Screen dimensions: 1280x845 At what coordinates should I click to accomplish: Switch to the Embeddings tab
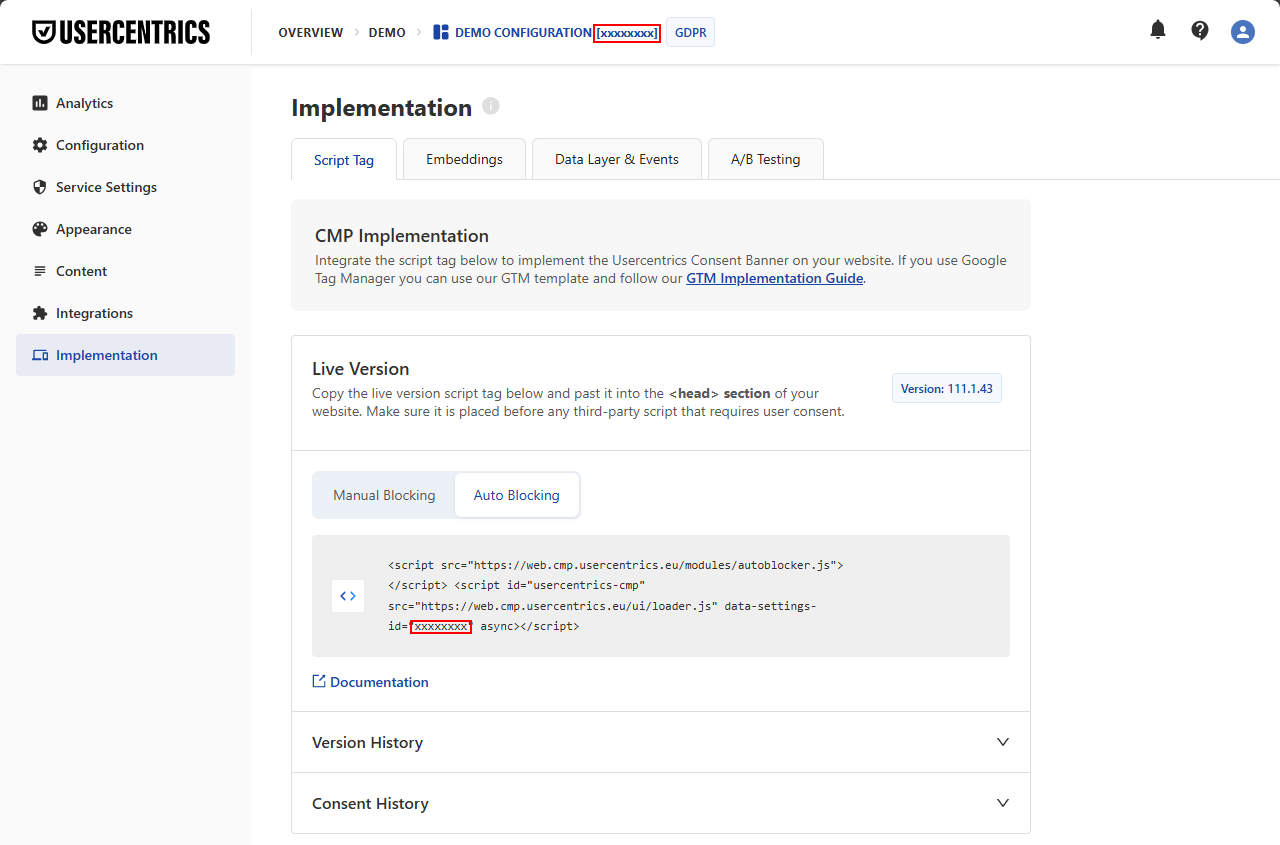(x=464, y=159)
